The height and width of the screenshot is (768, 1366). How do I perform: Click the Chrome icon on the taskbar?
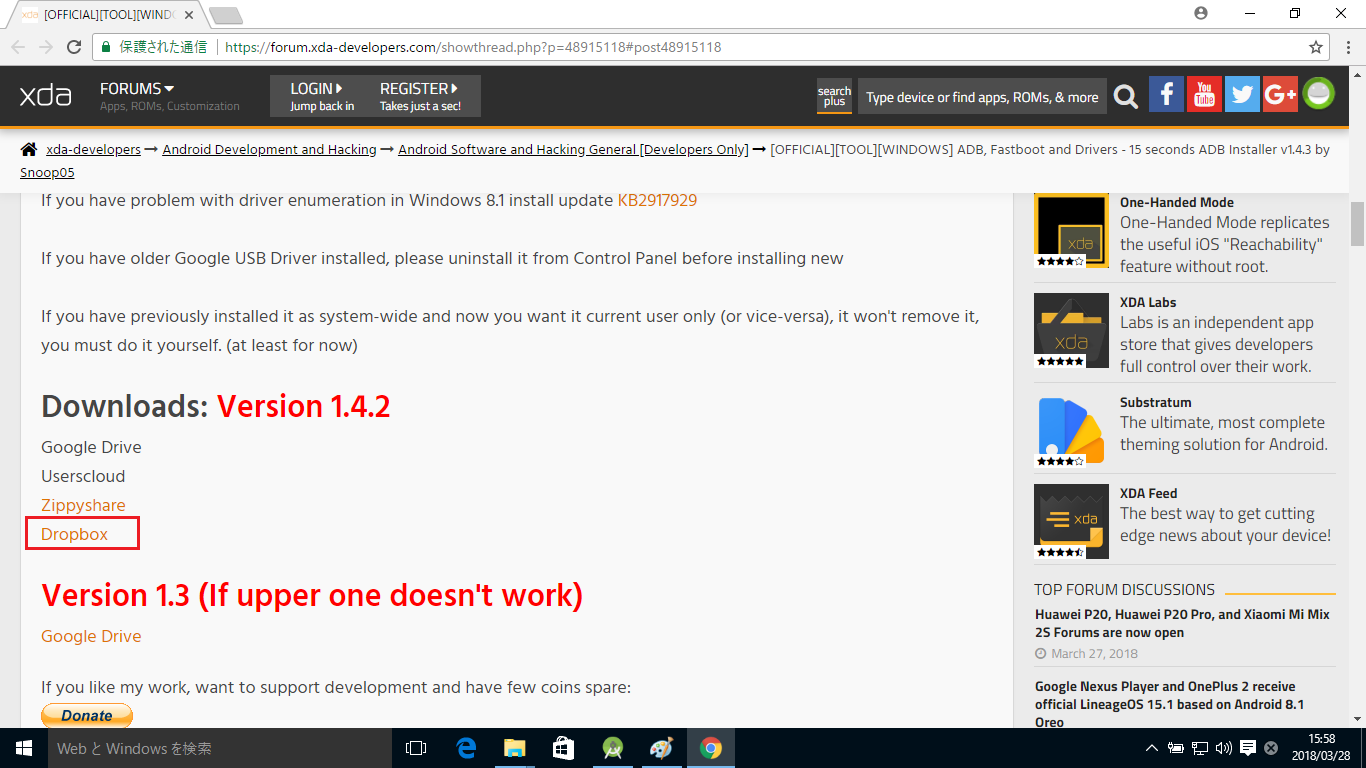pyautogui.click(x=711, y=748)
